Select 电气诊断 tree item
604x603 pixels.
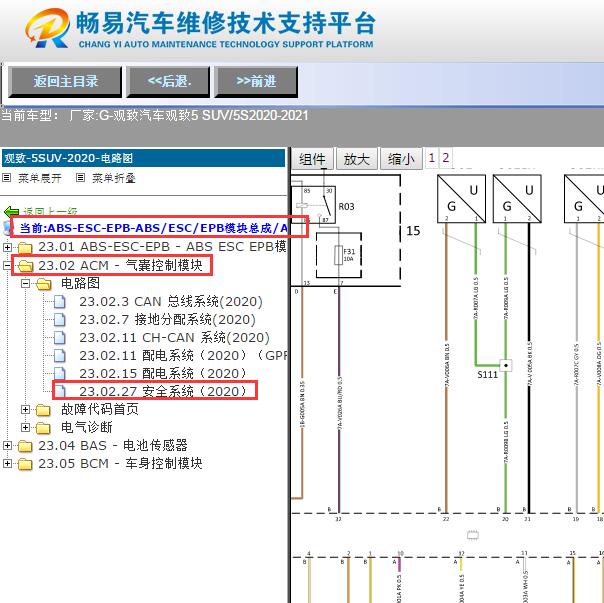87,427
